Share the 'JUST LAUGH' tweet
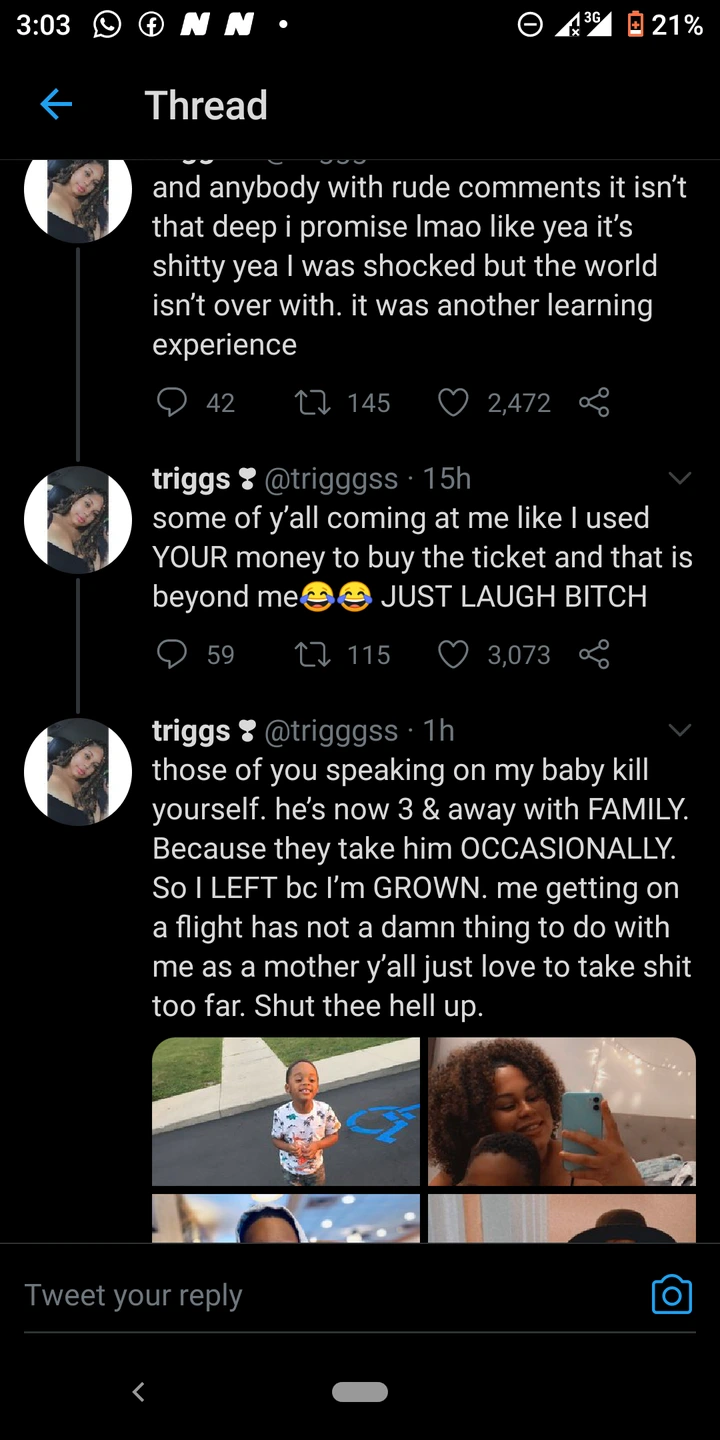Screen dimensions: 720x1440 [x=594, y=654]
